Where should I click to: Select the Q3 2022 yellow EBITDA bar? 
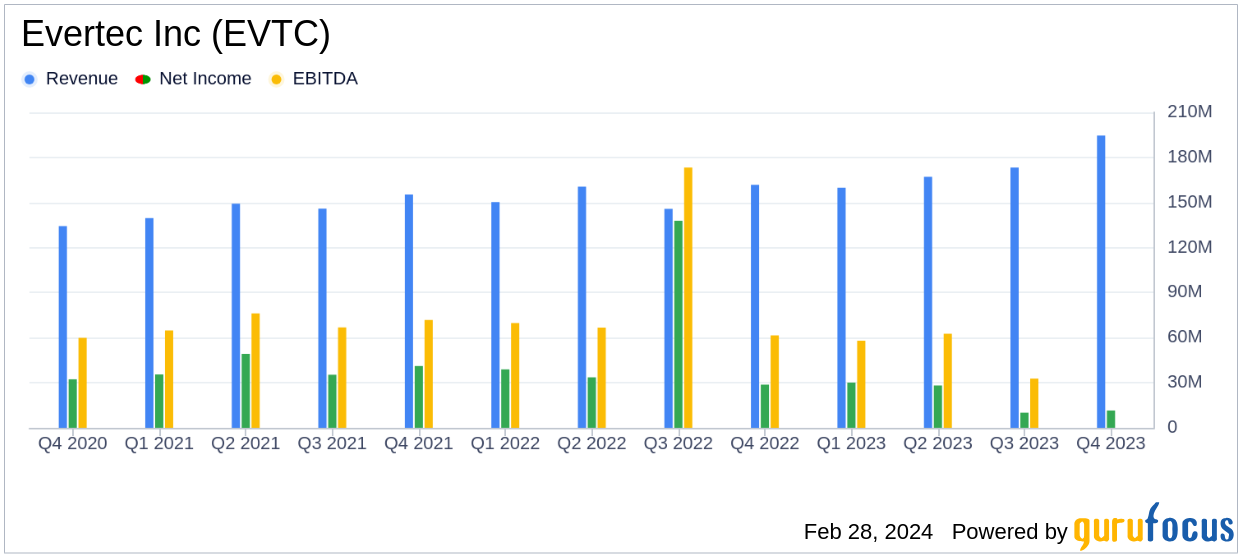[x=688, y=298]
